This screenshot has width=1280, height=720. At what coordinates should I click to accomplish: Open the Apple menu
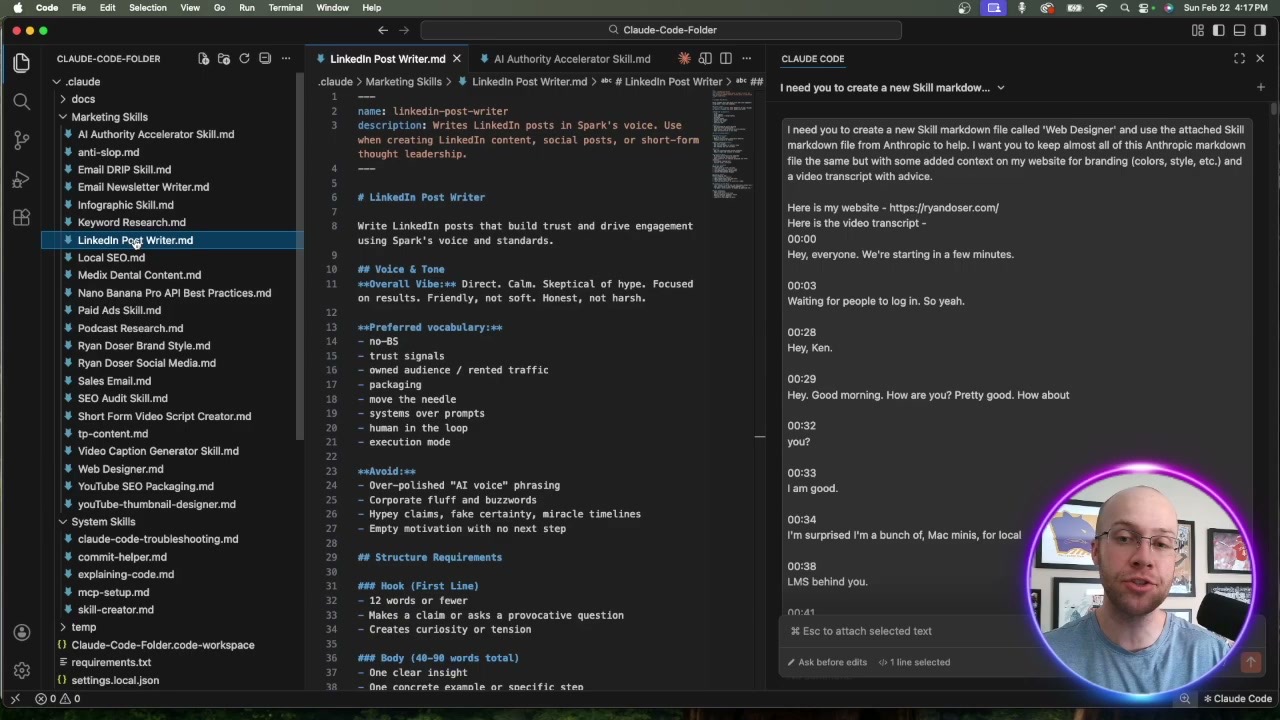(17, 8)
